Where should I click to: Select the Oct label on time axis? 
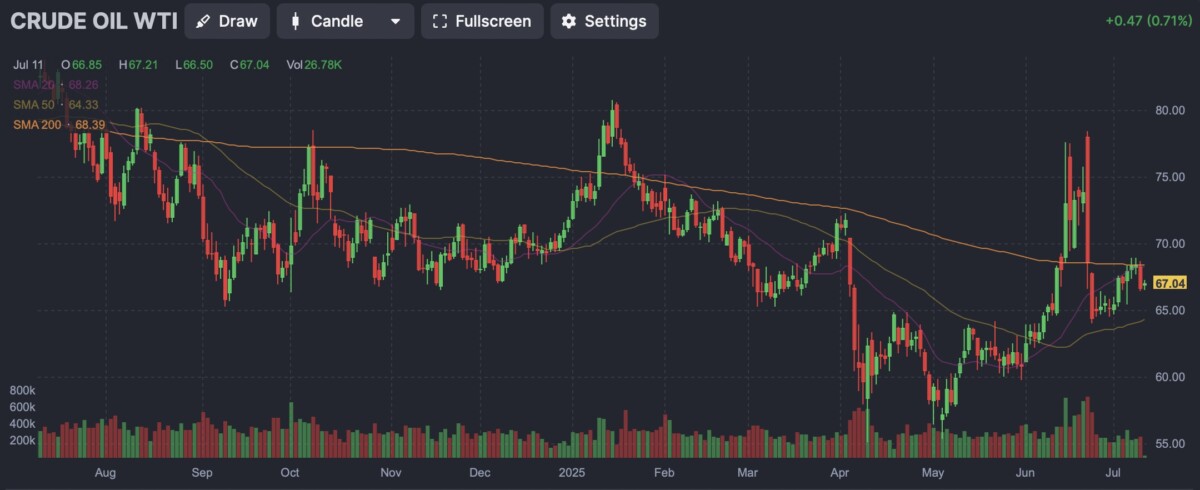(291, 471)
